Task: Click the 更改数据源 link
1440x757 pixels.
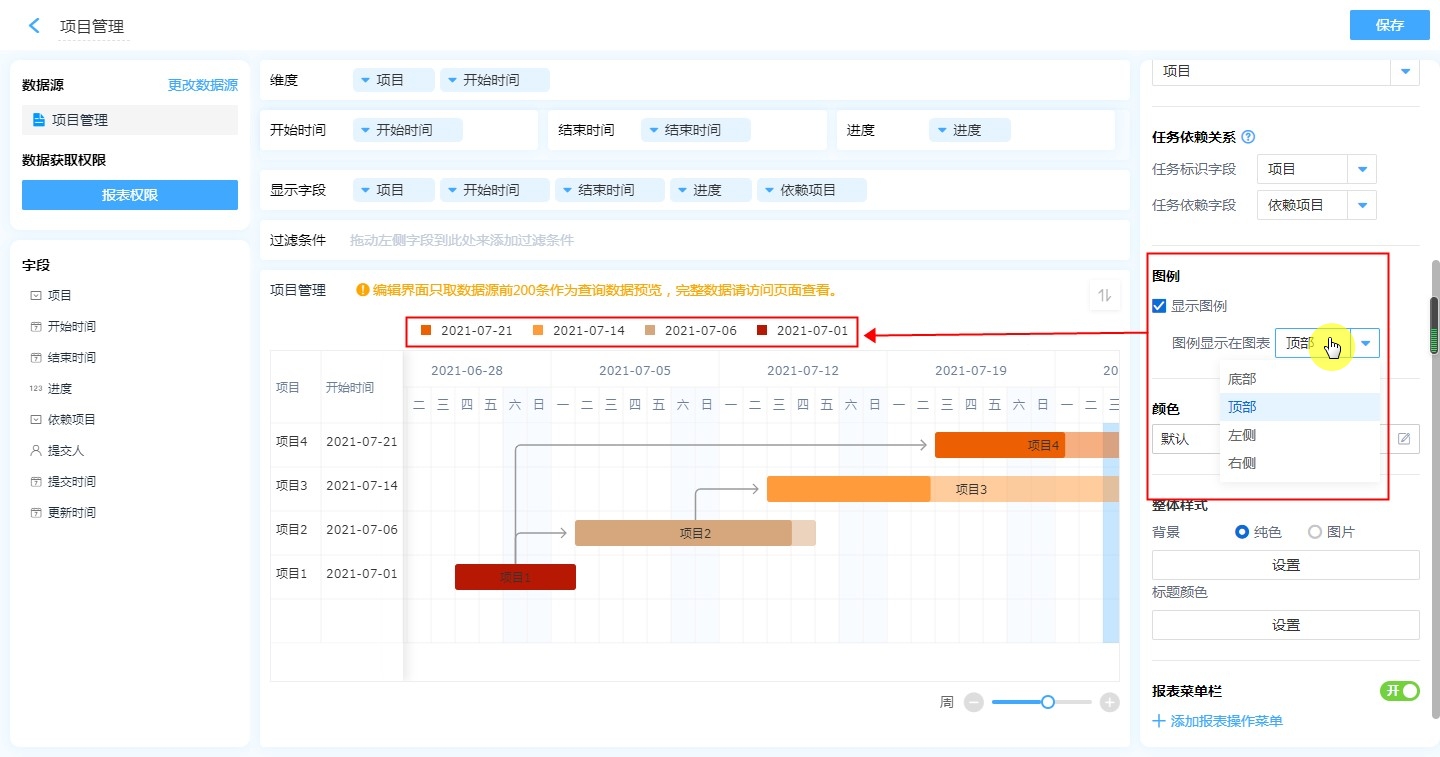Action: [x=202, y=86]
